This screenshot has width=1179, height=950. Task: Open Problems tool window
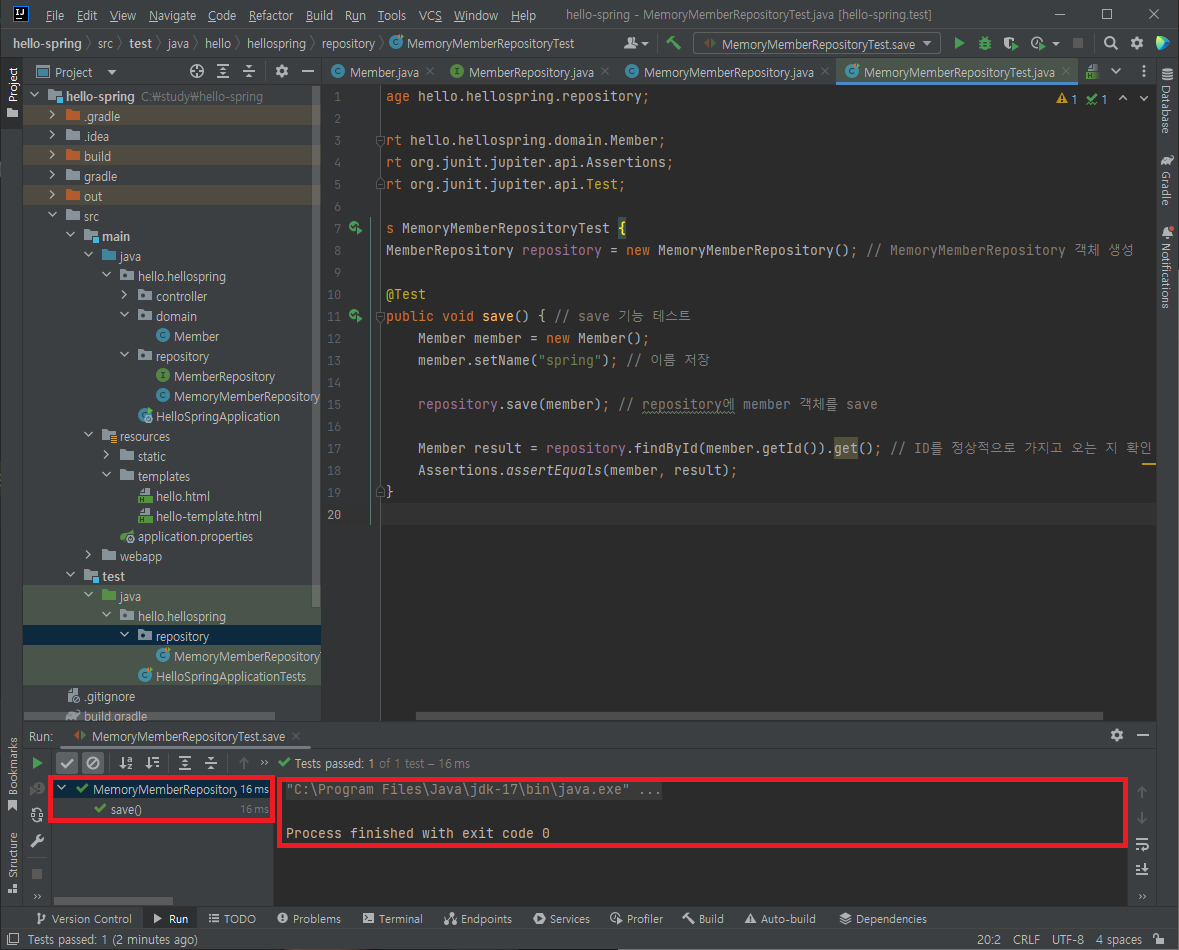pyautogui.click(x=309, y=918)
